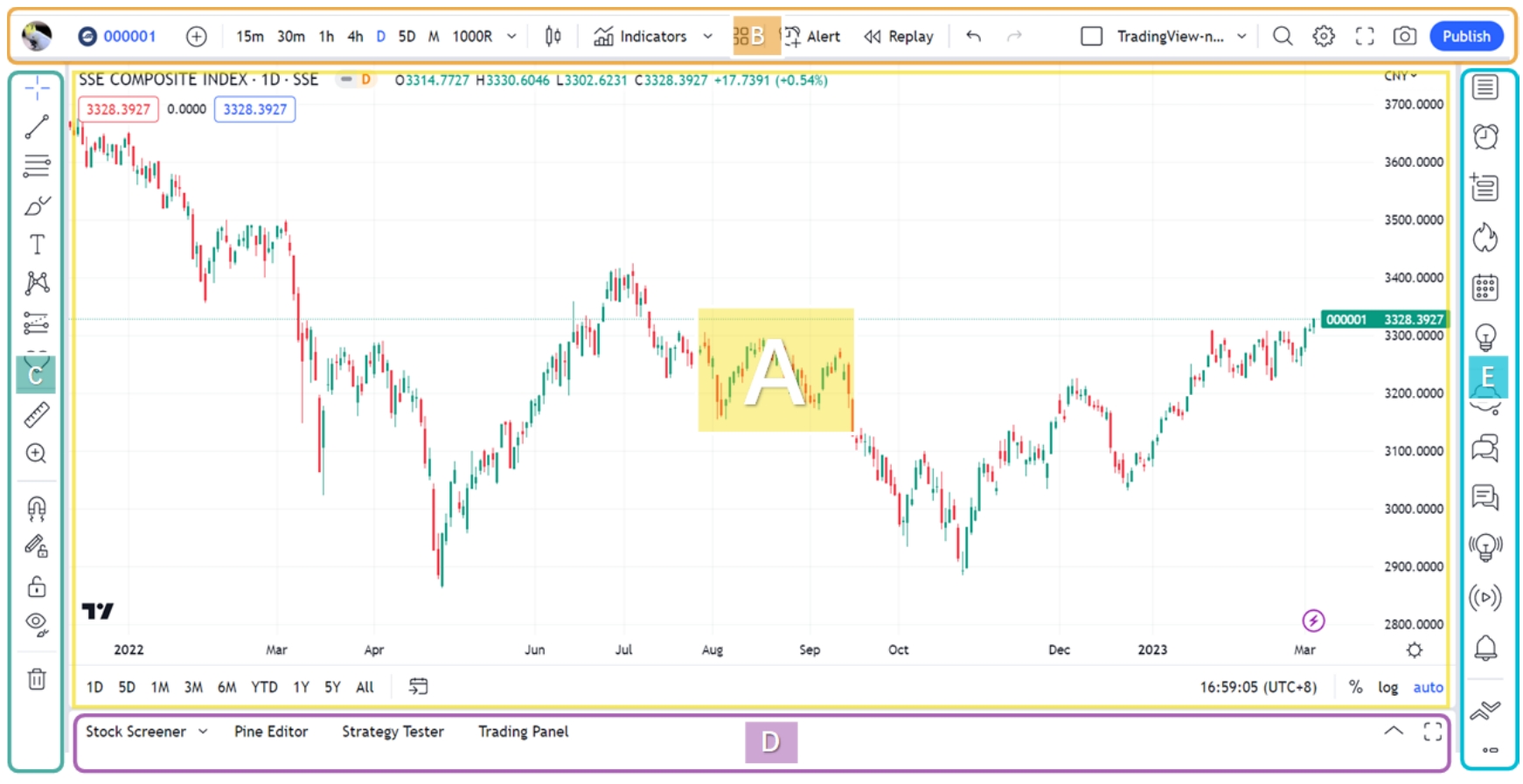Remove drawings with the trash icon

tap(37, 679)
